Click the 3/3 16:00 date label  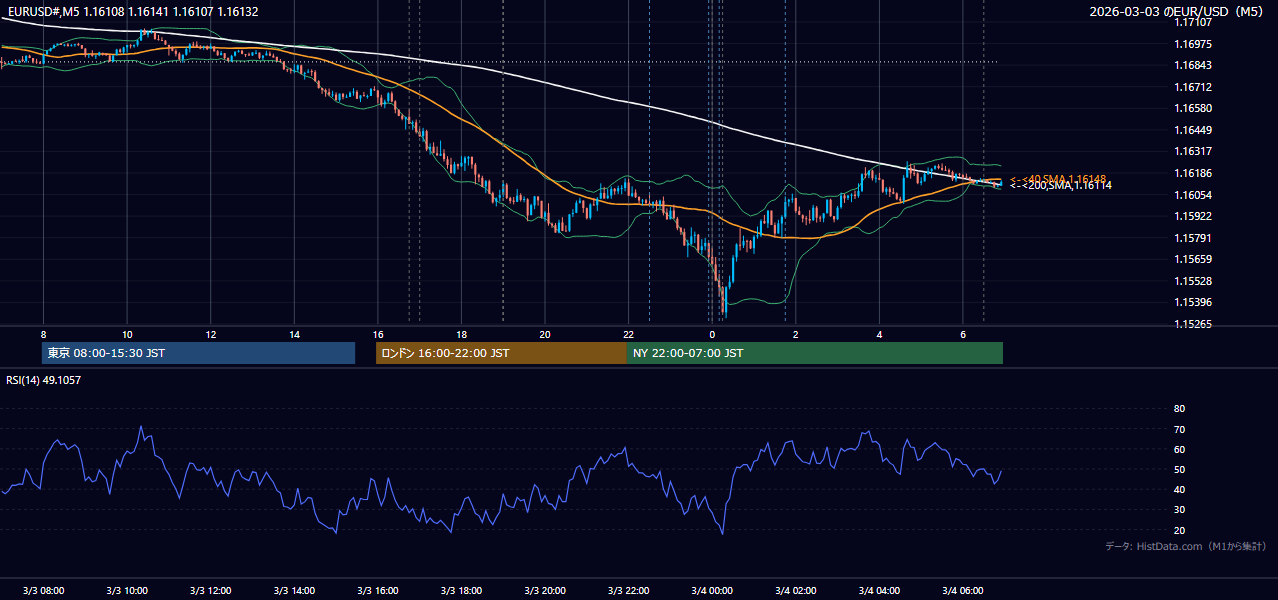pyautogui.click(x=378, y=590)
